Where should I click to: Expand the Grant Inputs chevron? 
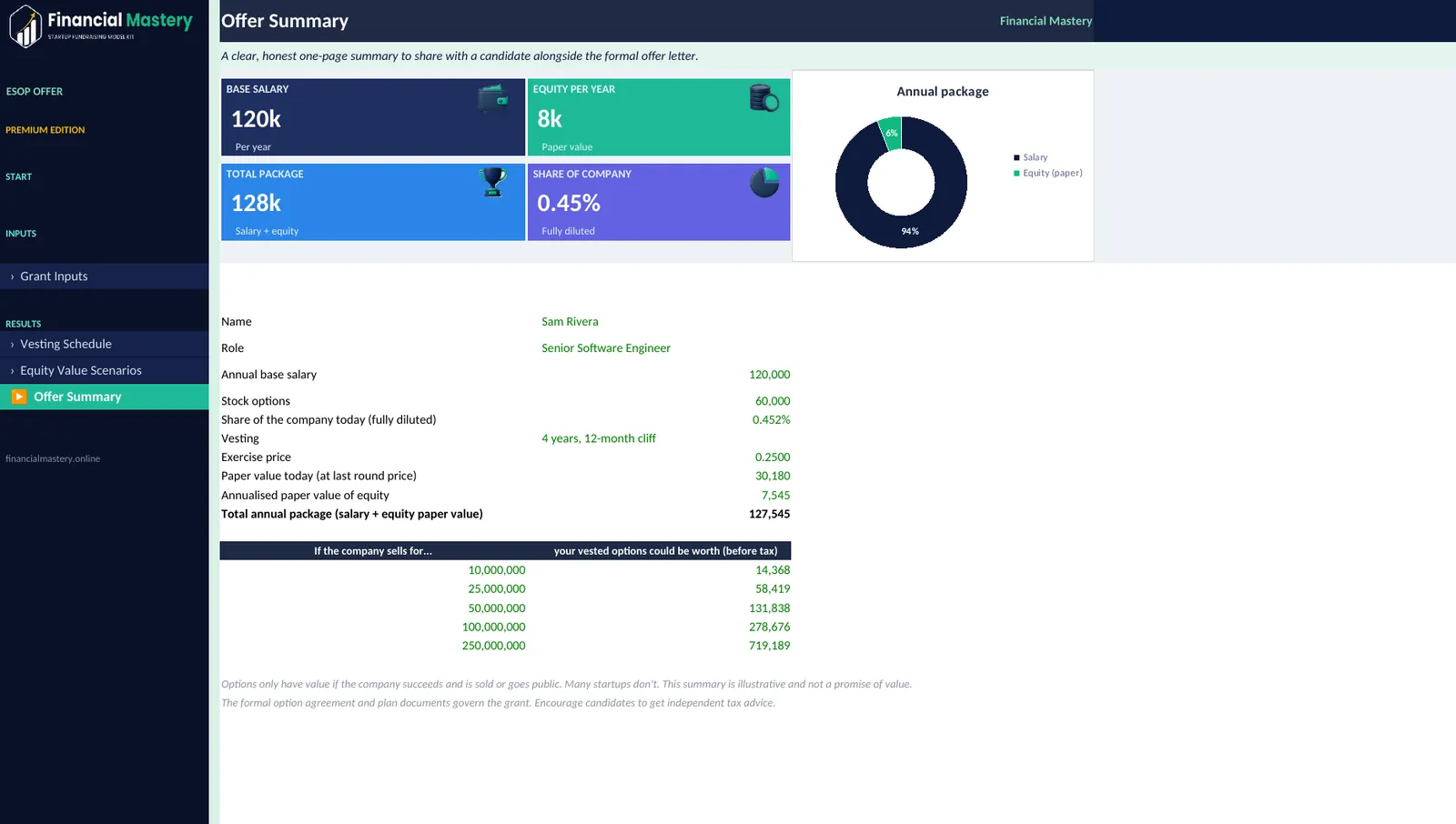[12, 276]
